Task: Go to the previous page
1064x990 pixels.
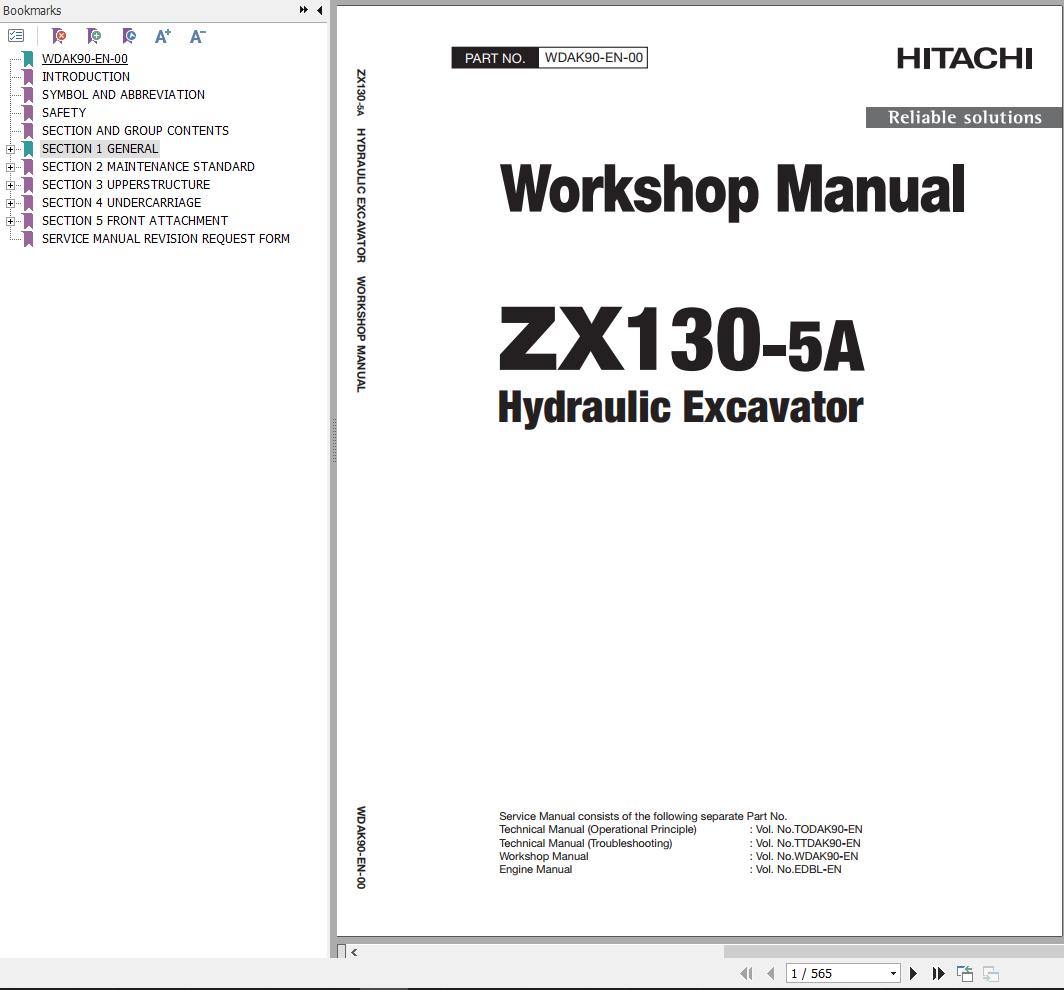Action: click(770, 974)
